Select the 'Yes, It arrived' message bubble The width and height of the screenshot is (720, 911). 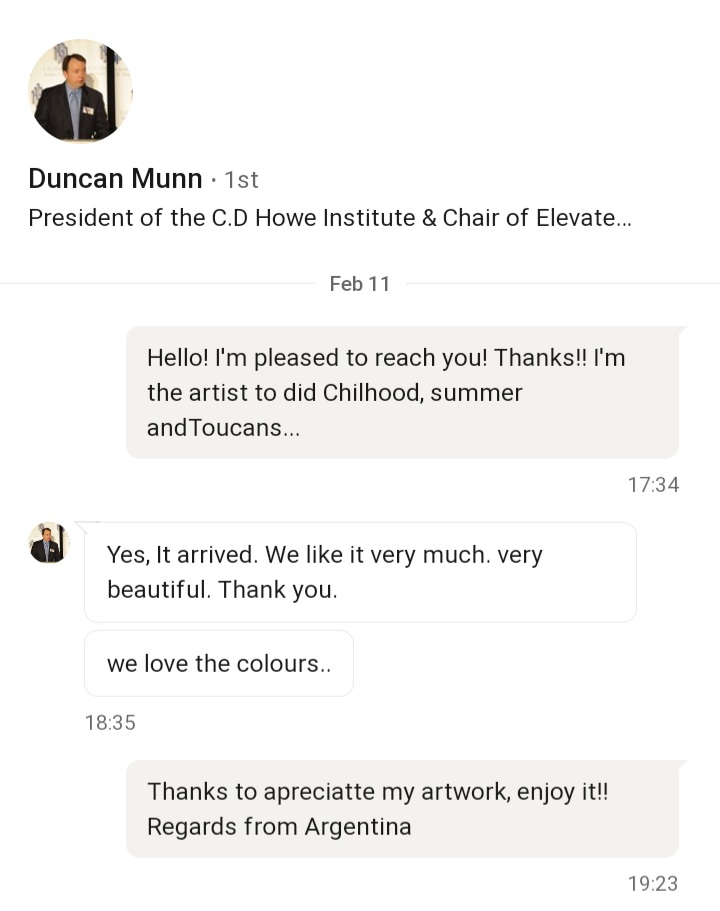click(x=360, y=572)
